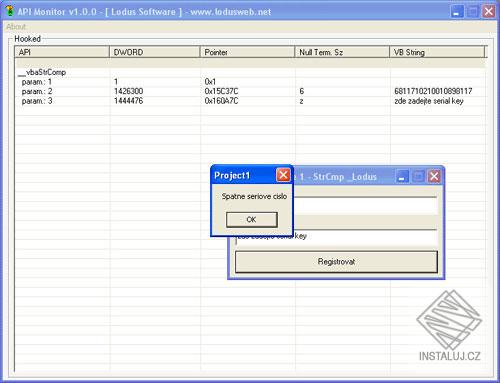Click VB string 6811710210010898117
The height and width of the screenshot is (383, 500).
pos(433,91)
